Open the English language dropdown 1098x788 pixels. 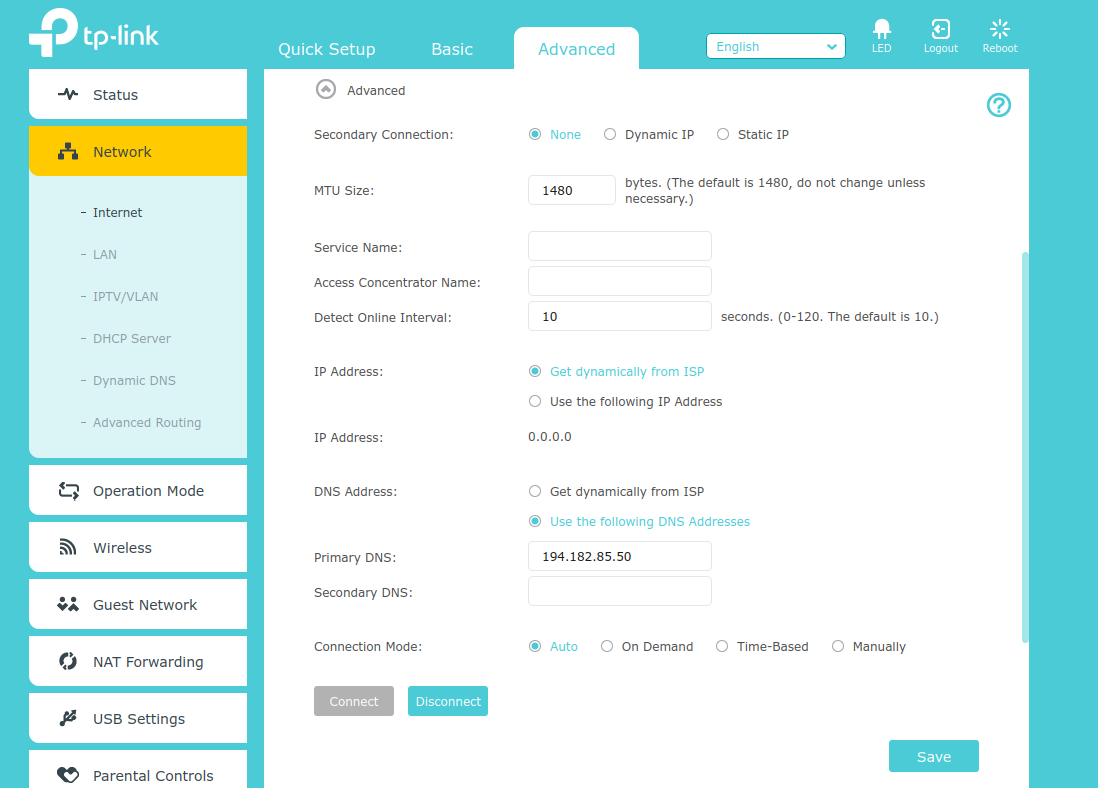coord(775,47)
